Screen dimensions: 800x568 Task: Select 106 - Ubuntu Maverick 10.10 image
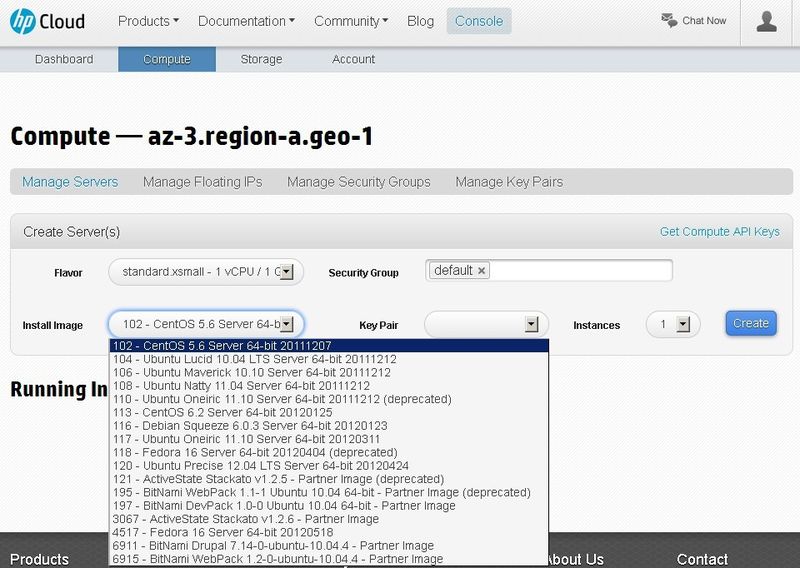tap(329, 372)
